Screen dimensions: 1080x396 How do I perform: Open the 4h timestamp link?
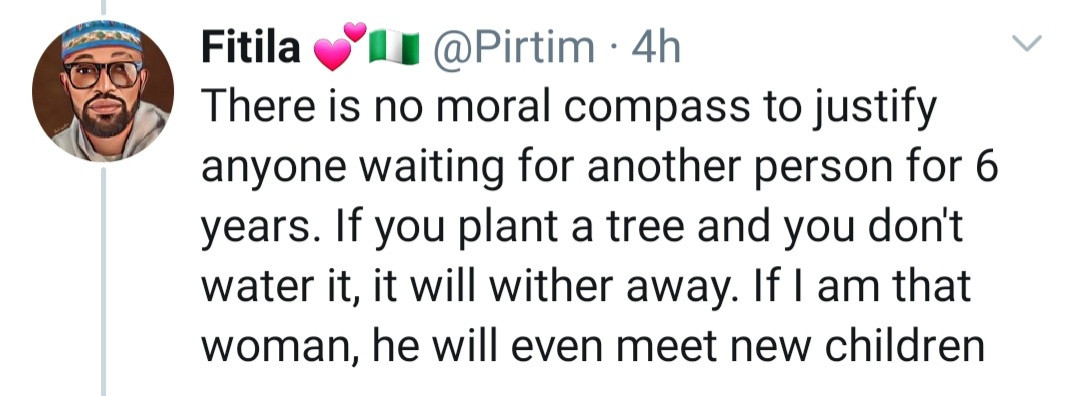click(656, 48)
